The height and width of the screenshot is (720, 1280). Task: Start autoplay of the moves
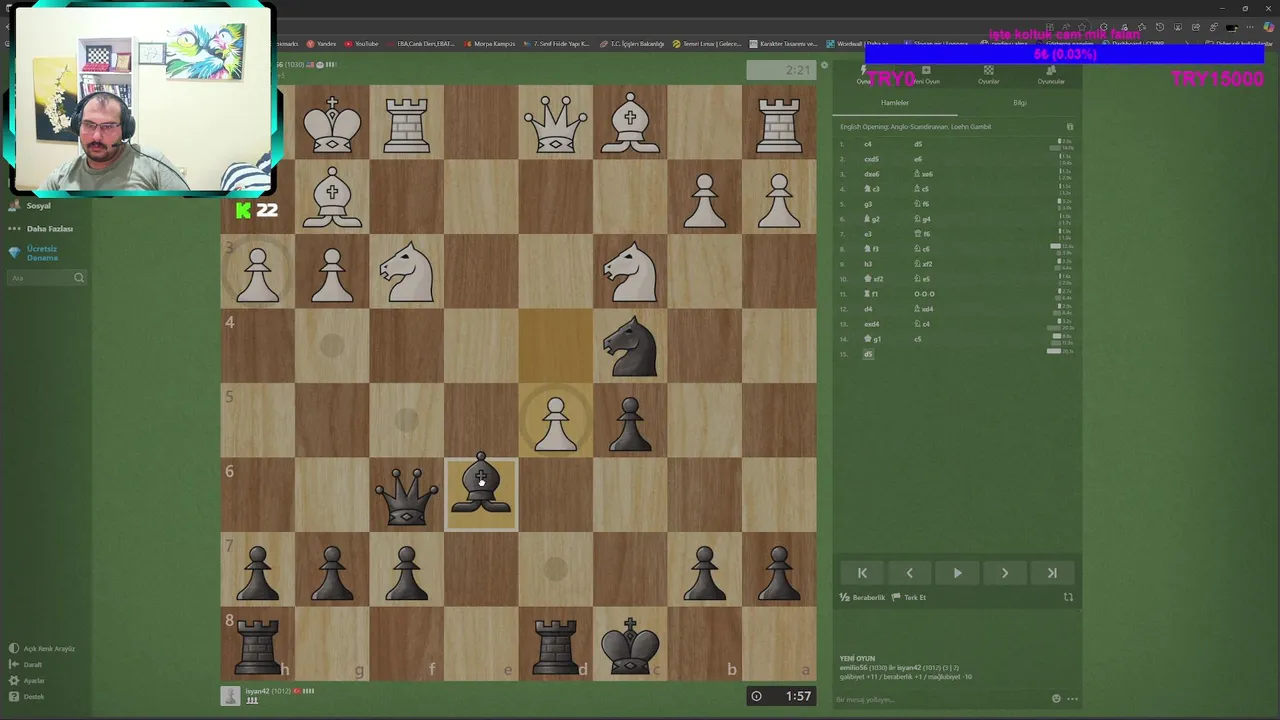click(957, 573)
